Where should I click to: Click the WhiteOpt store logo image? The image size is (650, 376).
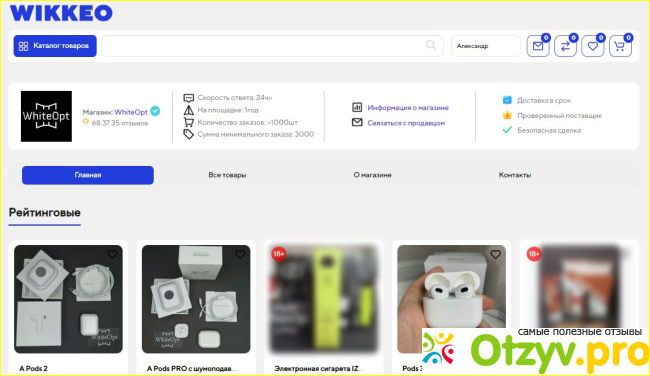(46, 116)
